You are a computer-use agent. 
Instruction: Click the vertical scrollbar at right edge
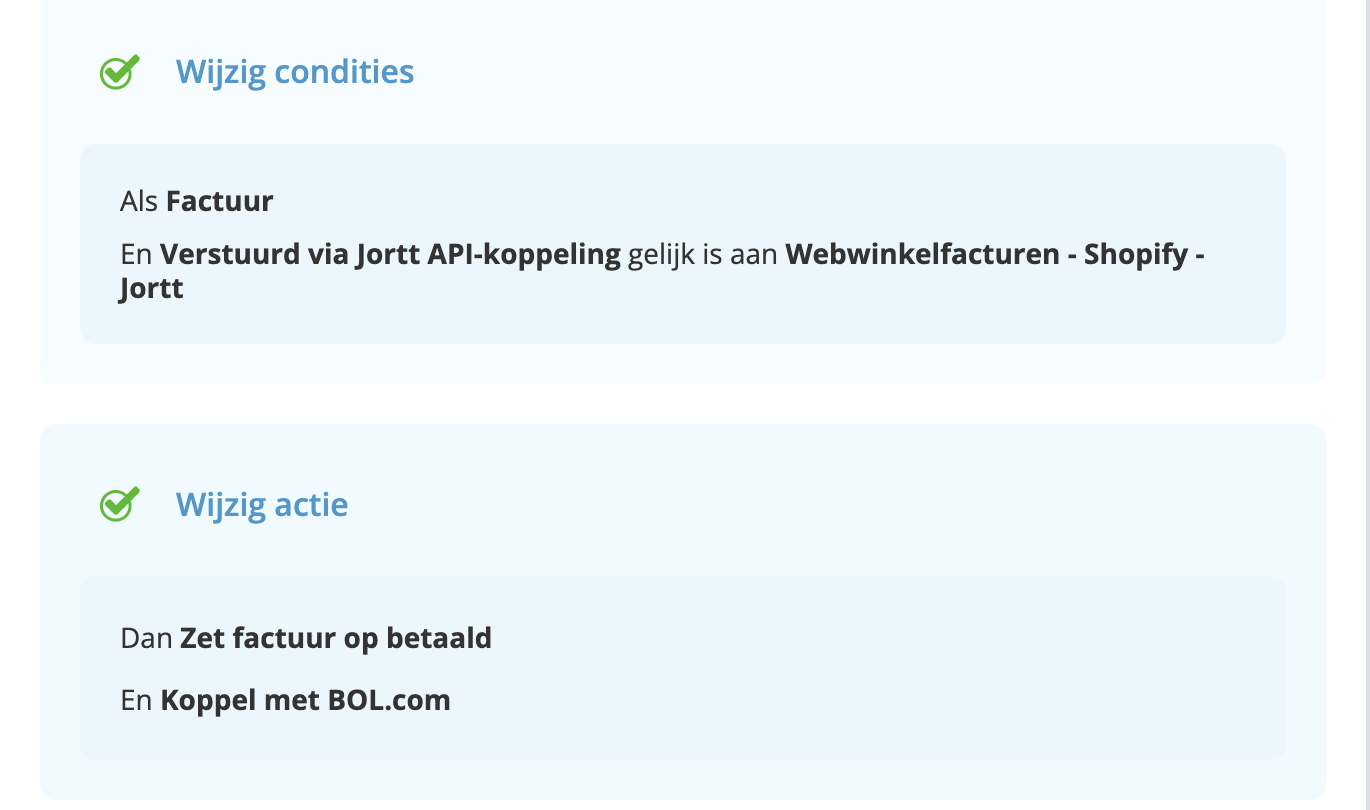point(1363,400)
